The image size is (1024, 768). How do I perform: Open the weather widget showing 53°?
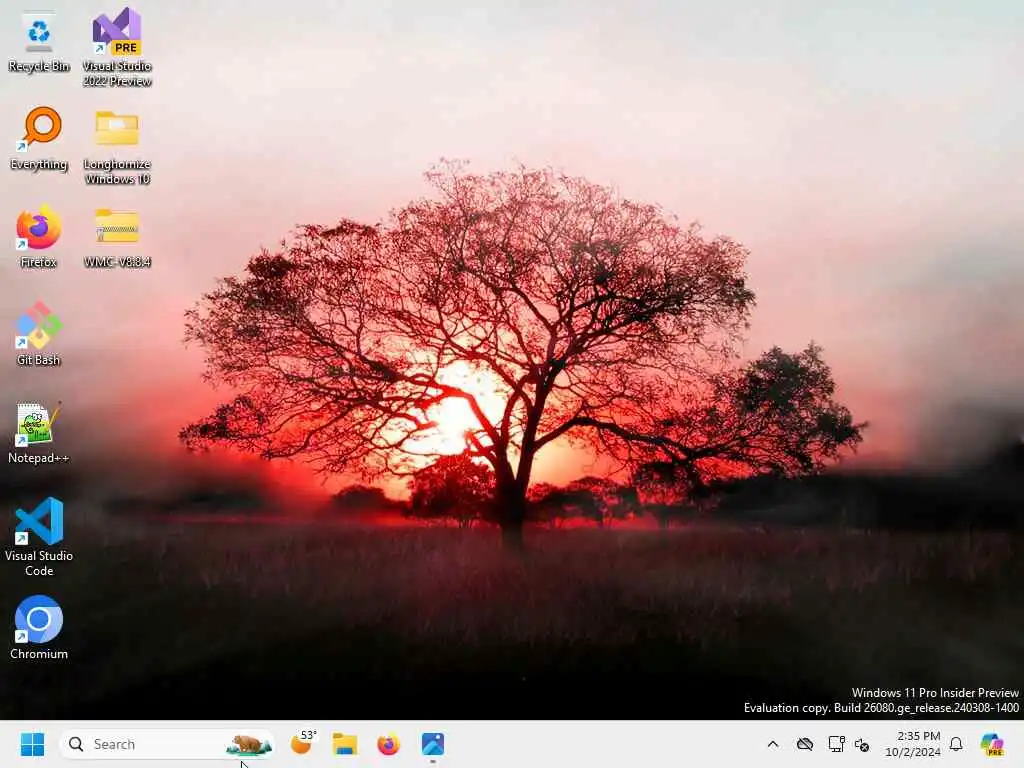pyautogui.click(x=303, y=744)
